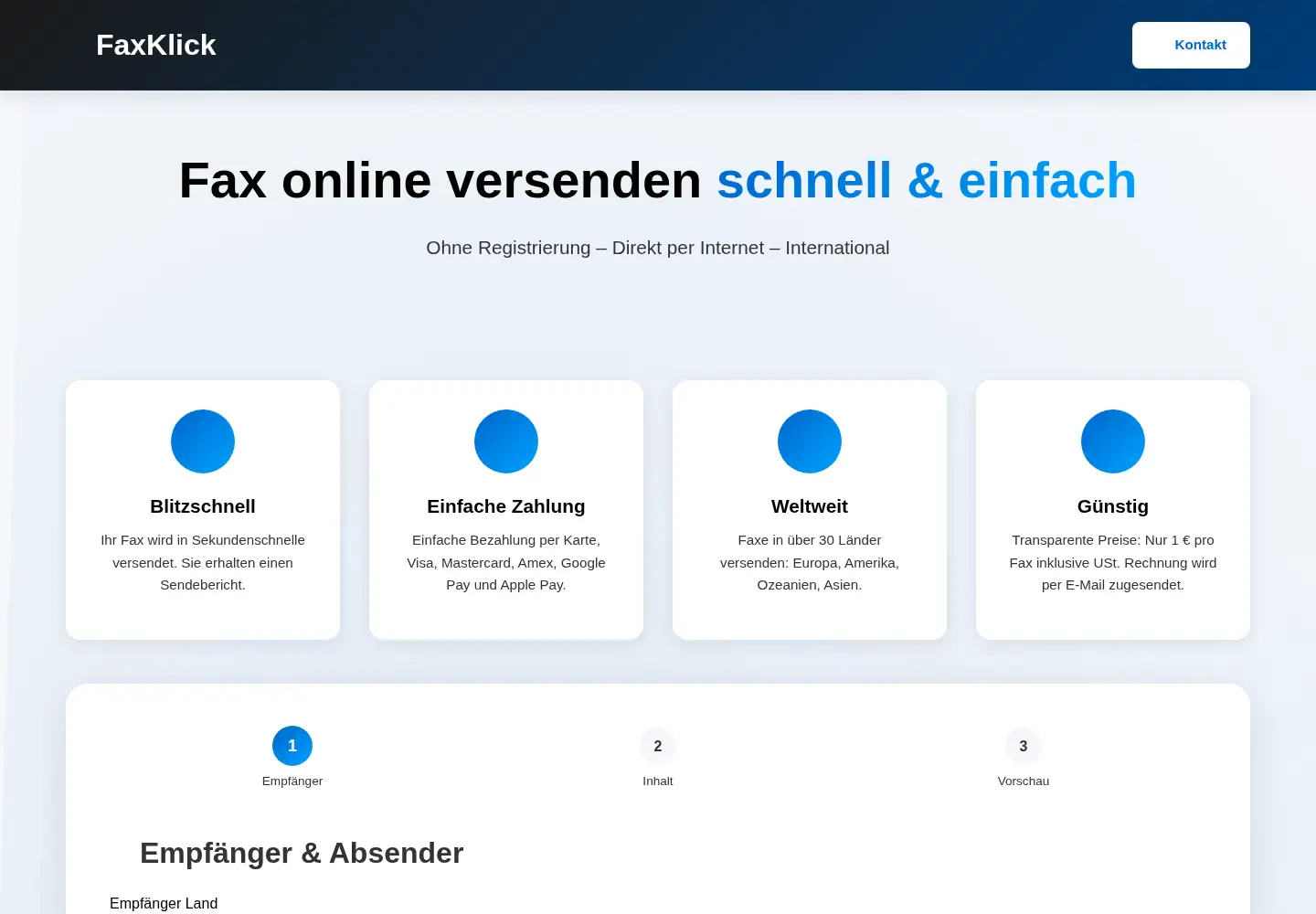The width and height of the screenshot is (1316, 914).
Task: Click the Günstig card heading
Action: click(x=1113, y=506)
